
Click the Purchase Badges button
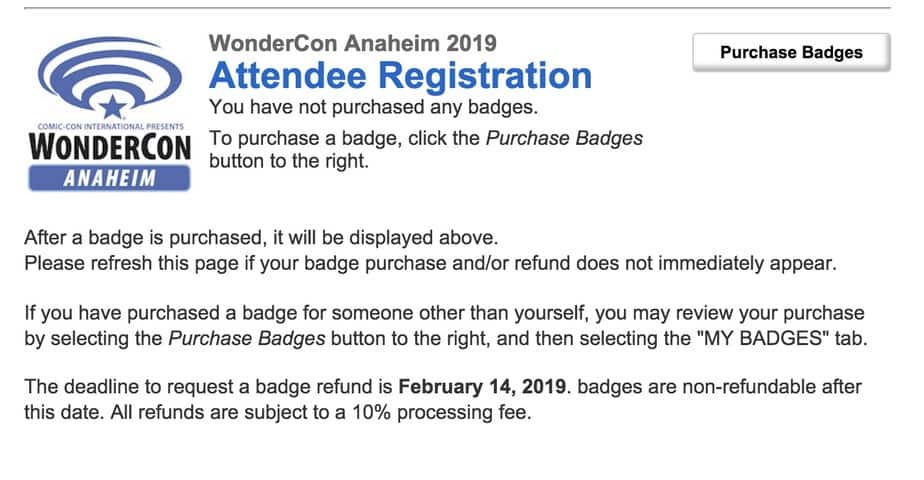click(x=791, y=52)
